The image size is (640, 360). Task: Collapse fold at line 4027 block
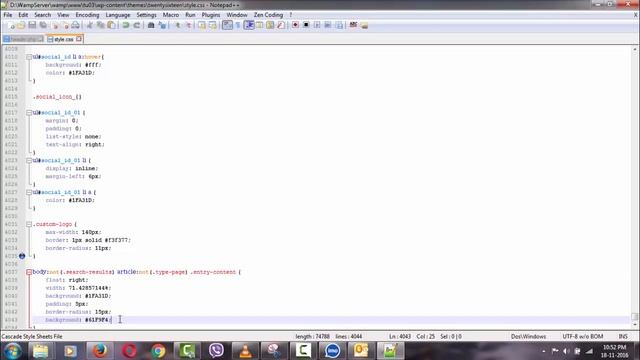coord(29,192)
